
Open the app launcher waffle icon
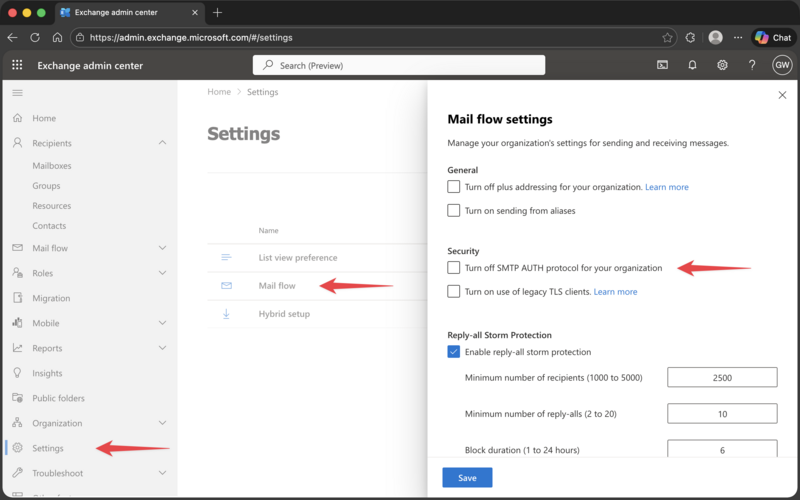point(17,65)
